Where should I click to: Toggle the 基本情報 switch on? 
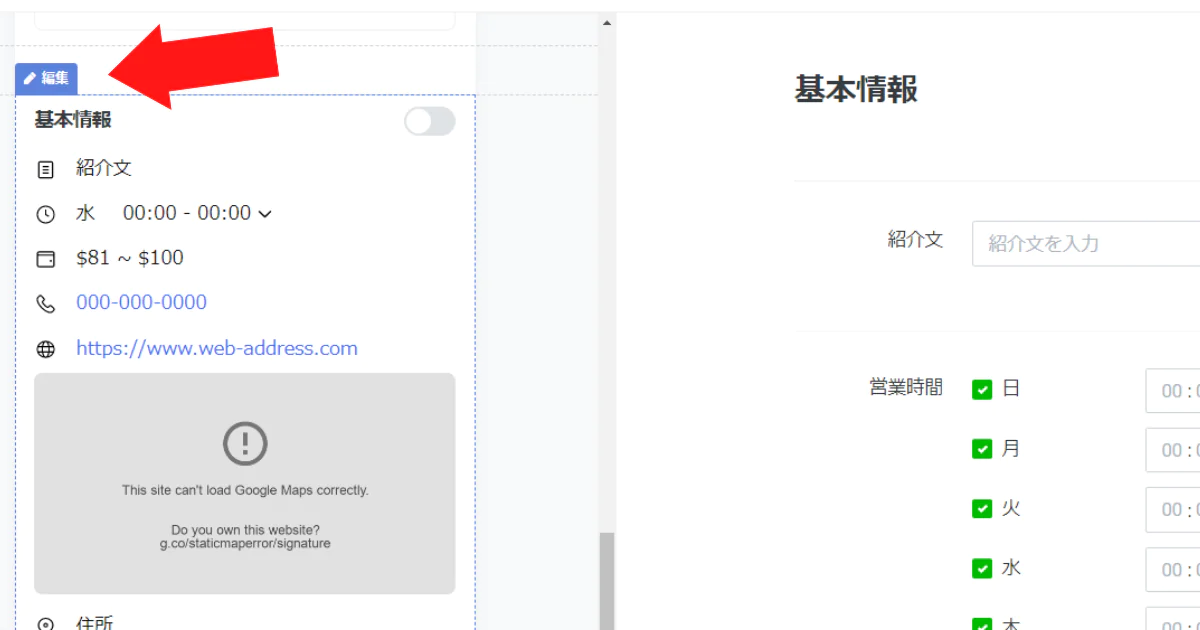[429, 121]
